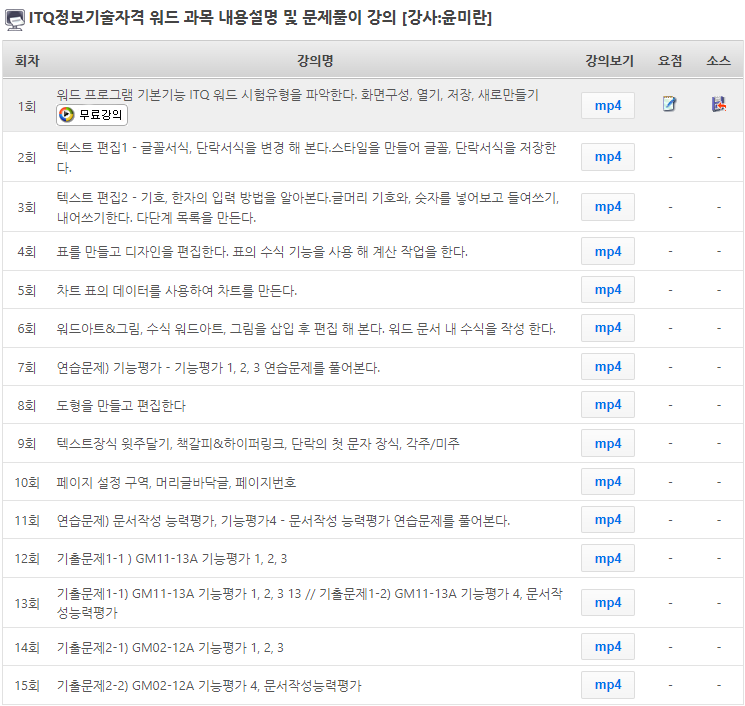Open mp4 video for lecture 8회
Viewport: 745px width, 706px height.
(608, 405)
